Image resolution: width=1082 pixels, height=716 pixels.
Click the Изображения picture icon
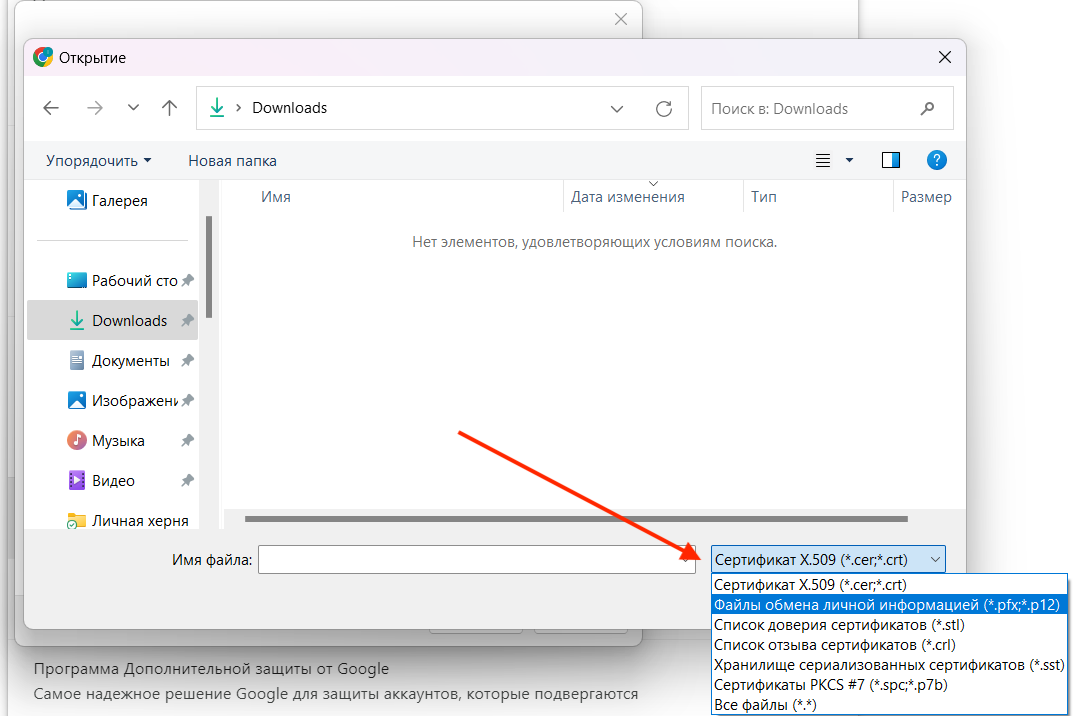[76, 400]
